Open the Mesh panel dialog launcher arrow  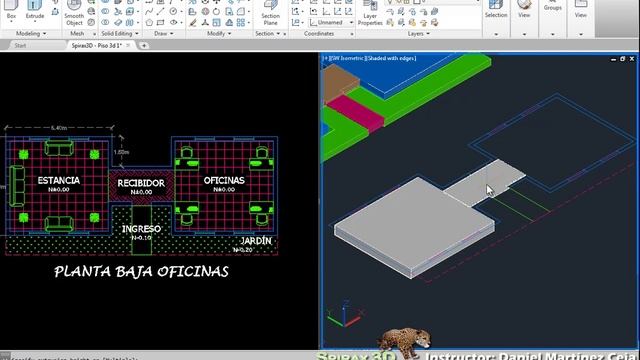[94, 34]
